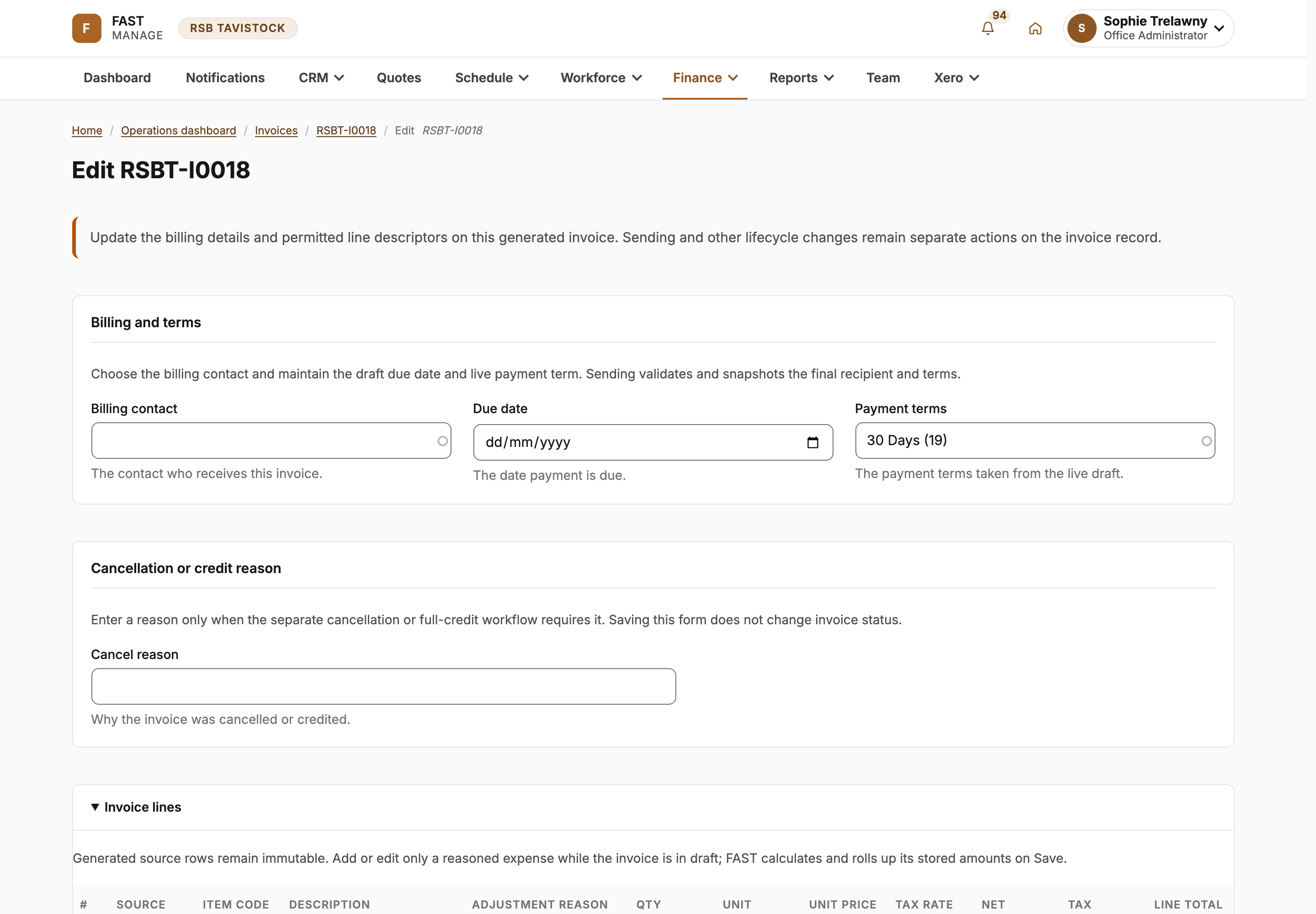Open the Xero dropdown menu

pos(956,78)
